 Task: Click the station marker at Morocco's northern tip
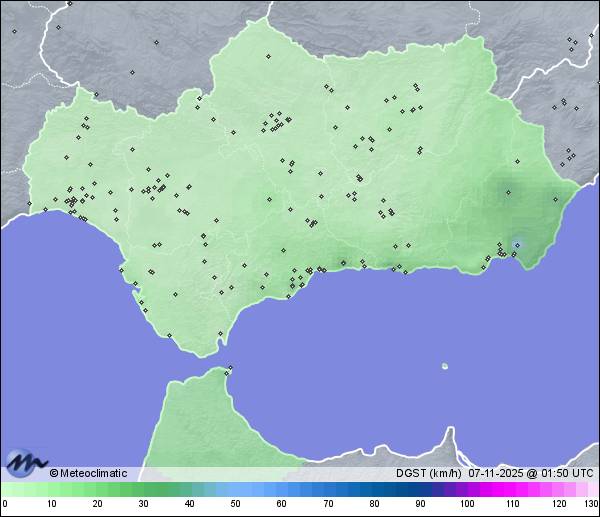pyautogui.click(x=229, y=371)
